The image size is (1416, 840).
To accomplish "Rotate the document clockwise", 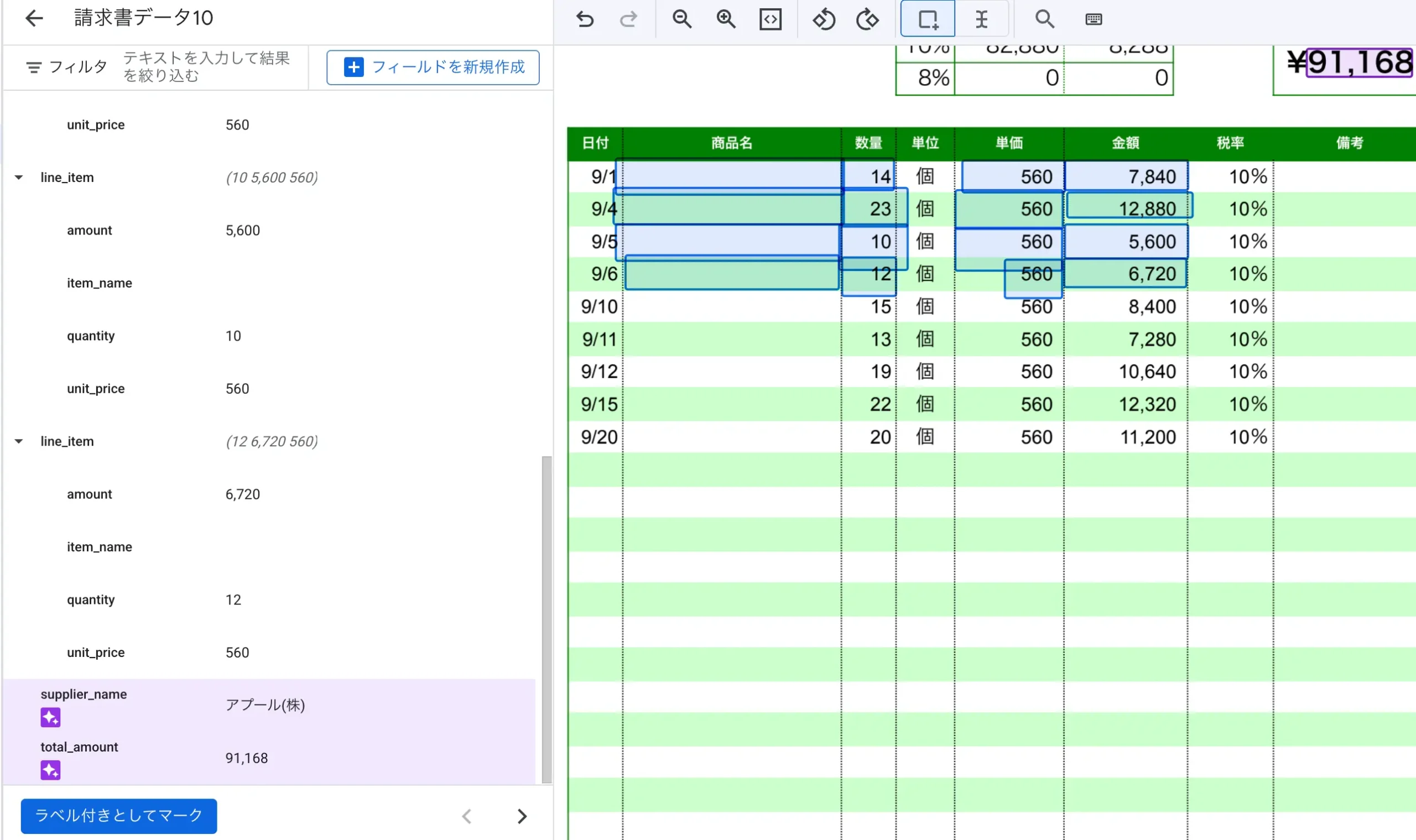I will (x=867, y=19).
